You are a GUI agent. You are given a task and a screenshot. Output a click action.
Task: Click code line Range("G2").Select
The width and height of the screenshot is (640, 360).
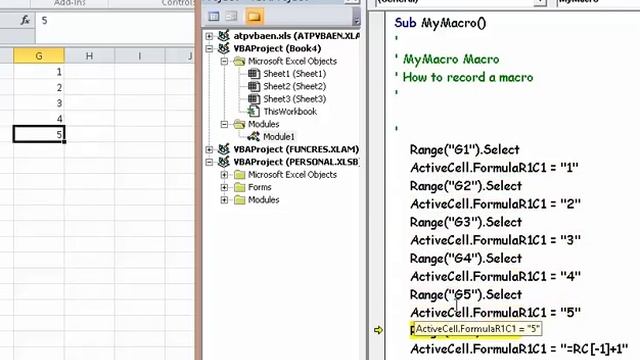[466, 186]
